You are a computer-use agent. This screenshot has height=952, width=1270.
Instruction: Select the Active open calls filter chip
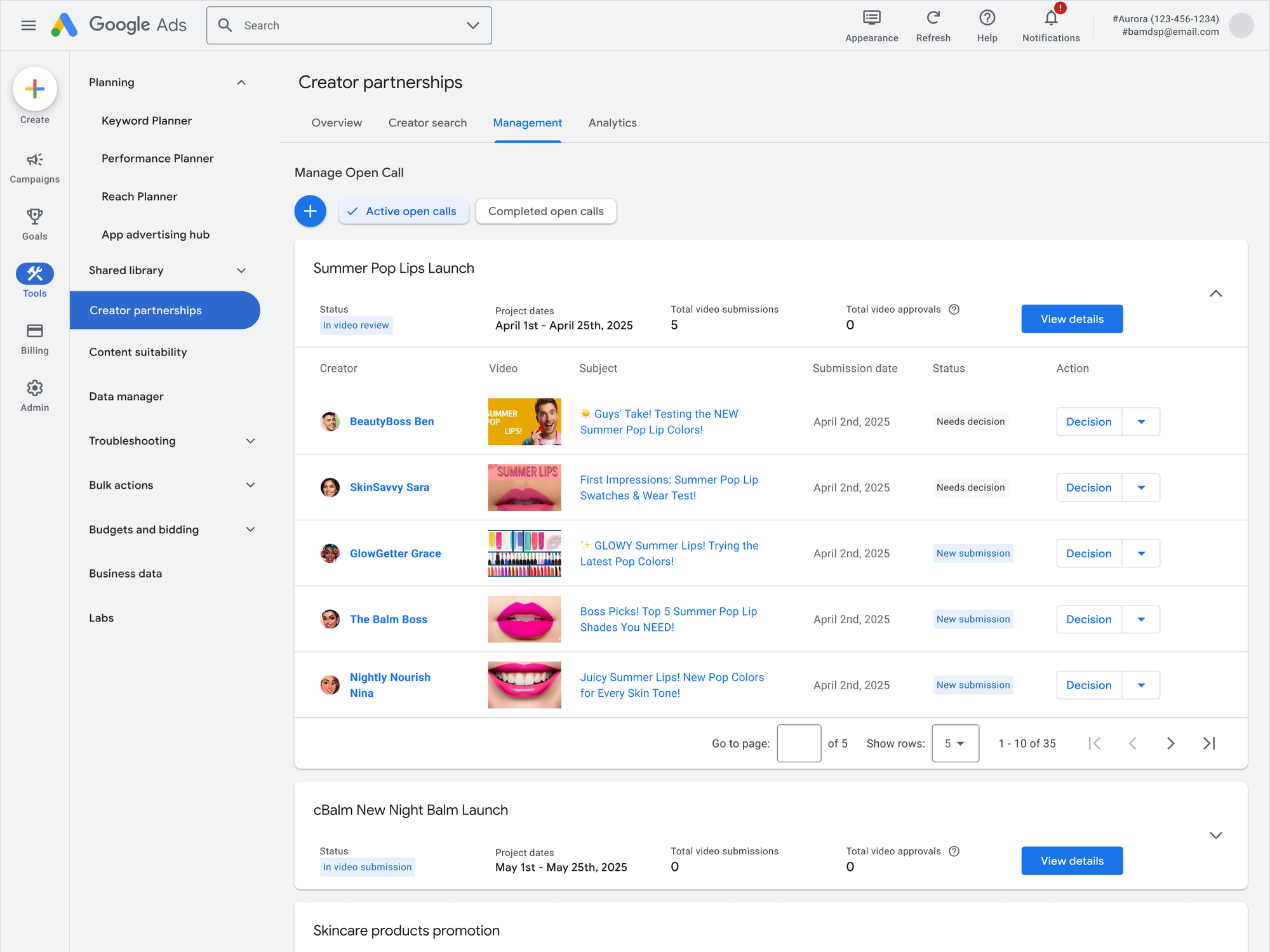pos(404,211)
